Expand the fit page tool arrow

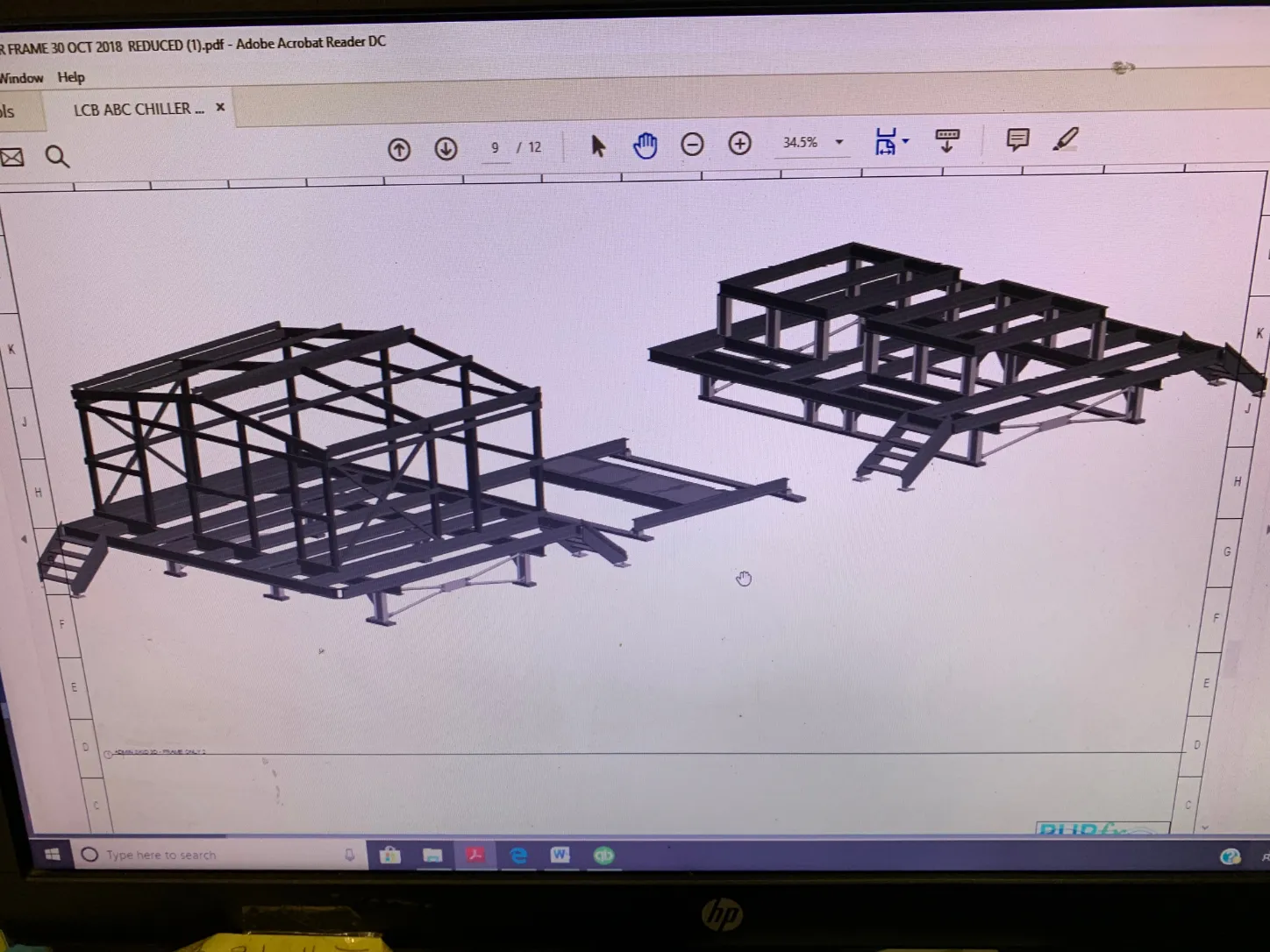tap(906, 141)
